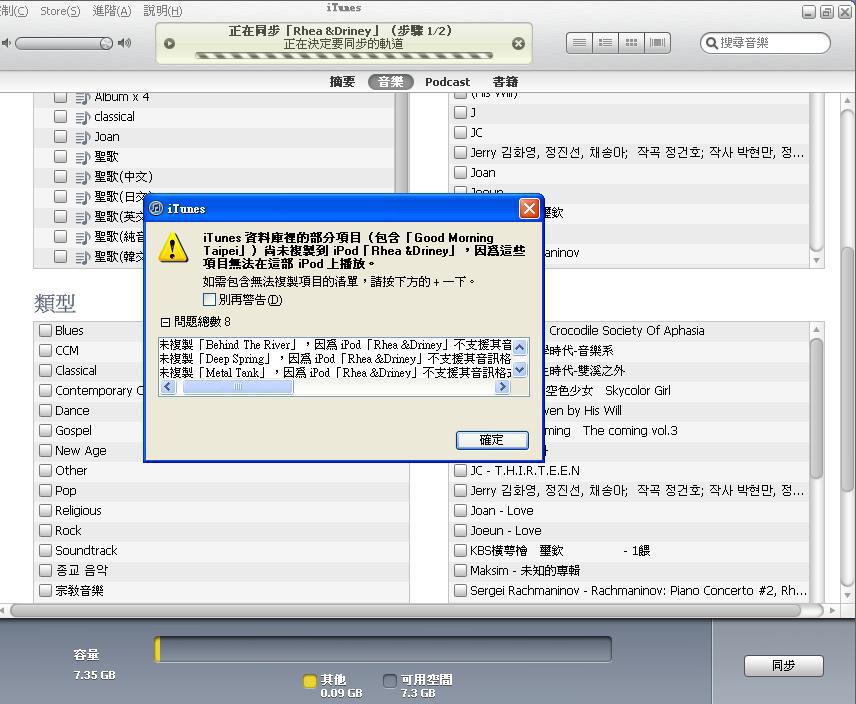The width and height of the screenshot is (856, 704).
Task: Click the classical playlist icon
Action: [82, 117]
